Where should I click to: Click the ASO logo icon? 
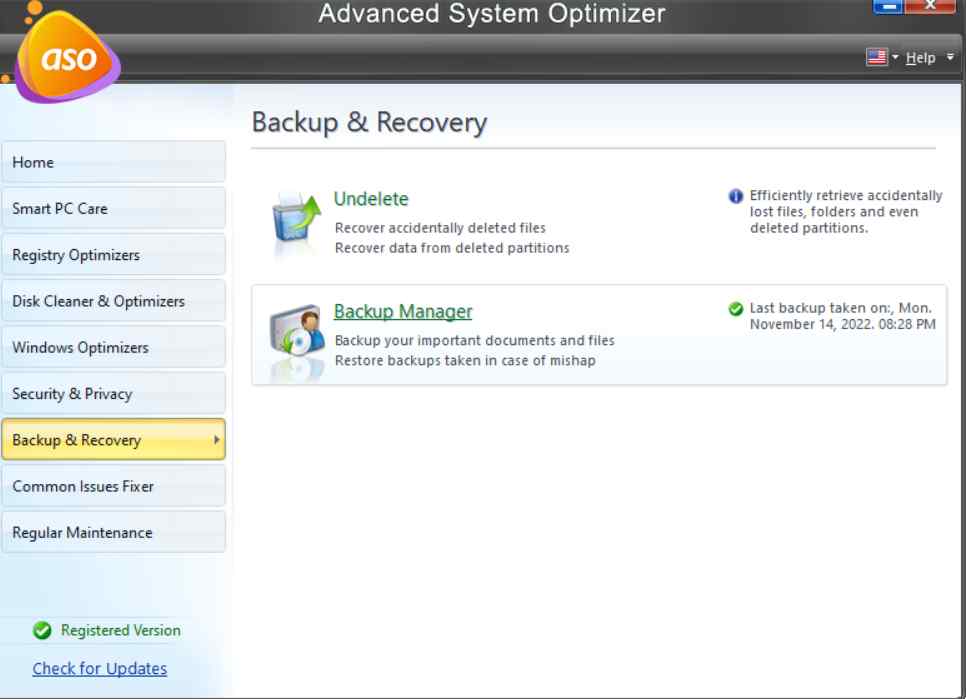coord(67,57)
